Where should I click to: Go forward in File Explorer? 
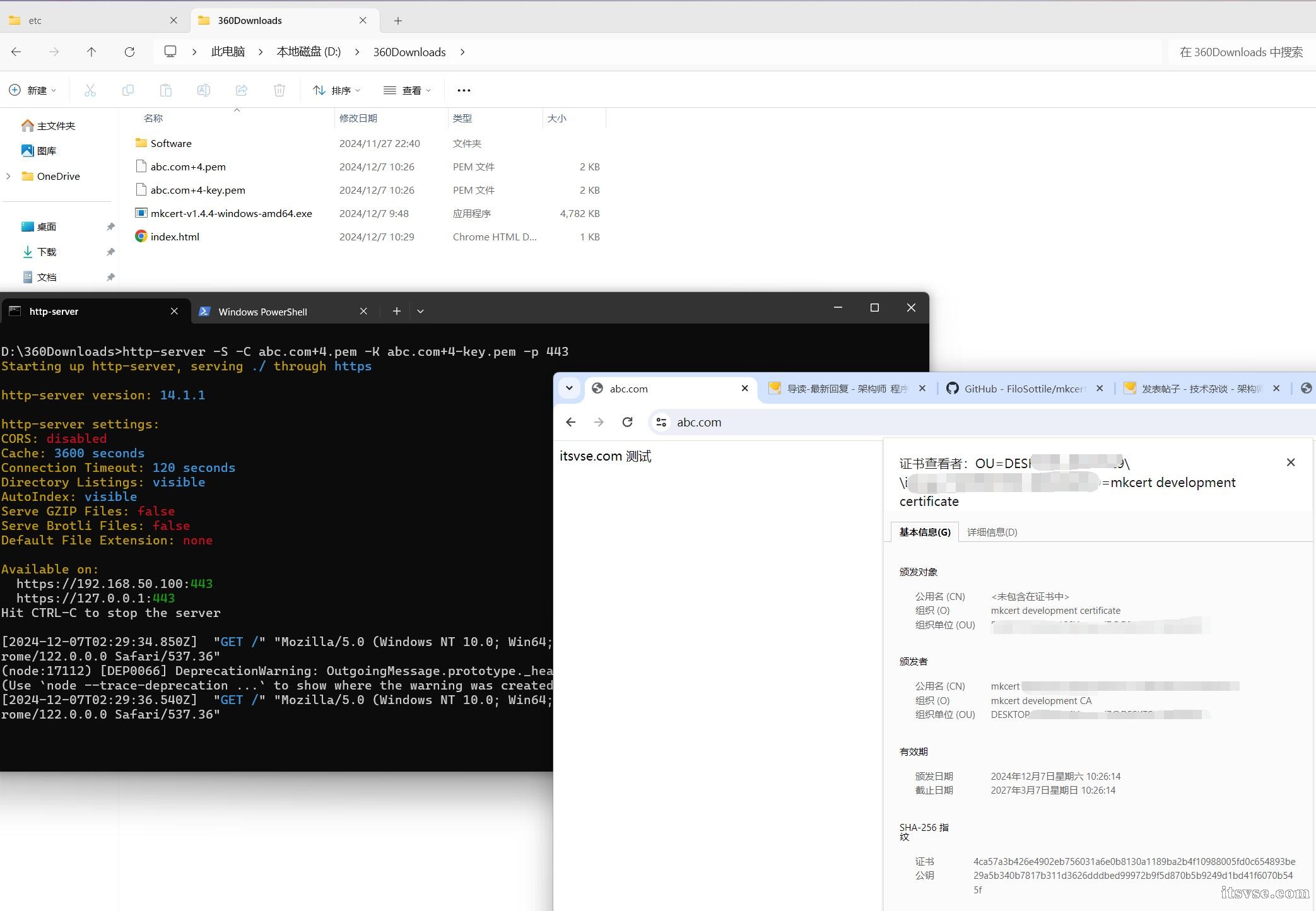54,52
